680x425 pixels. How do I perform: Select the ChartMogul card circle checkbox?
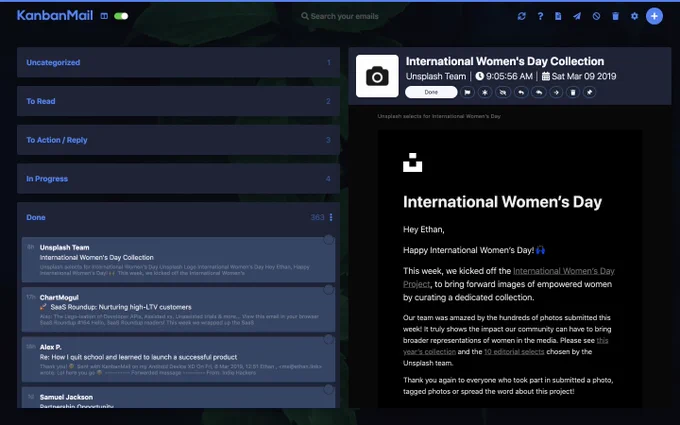click(x=329, y=289)
